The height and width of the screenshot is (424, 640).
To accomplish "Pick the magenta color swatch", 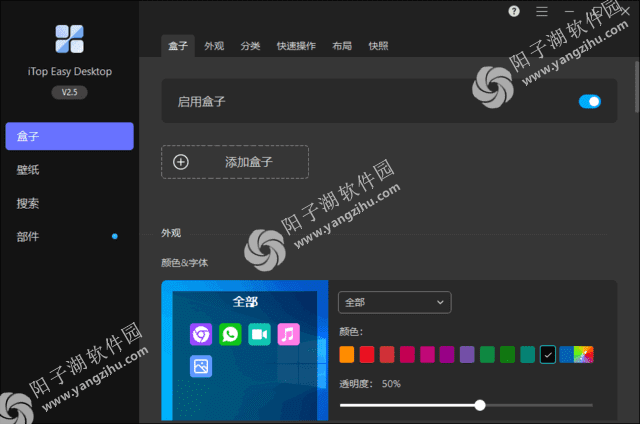I will pyautogui.click(x=427, y=354).
